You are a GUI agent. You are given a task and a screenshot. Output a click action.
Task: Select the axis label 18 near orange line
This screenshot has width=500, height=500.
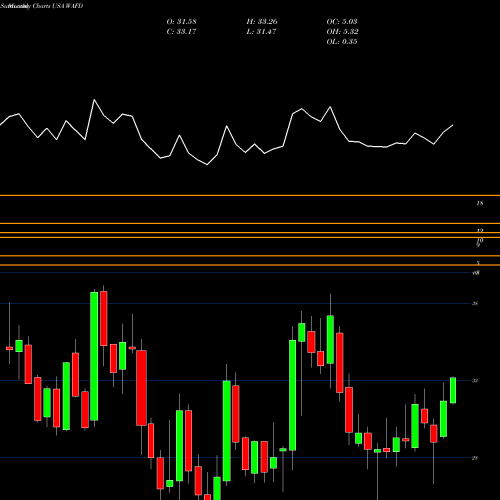pyautogui.click(x=480, y=203)
